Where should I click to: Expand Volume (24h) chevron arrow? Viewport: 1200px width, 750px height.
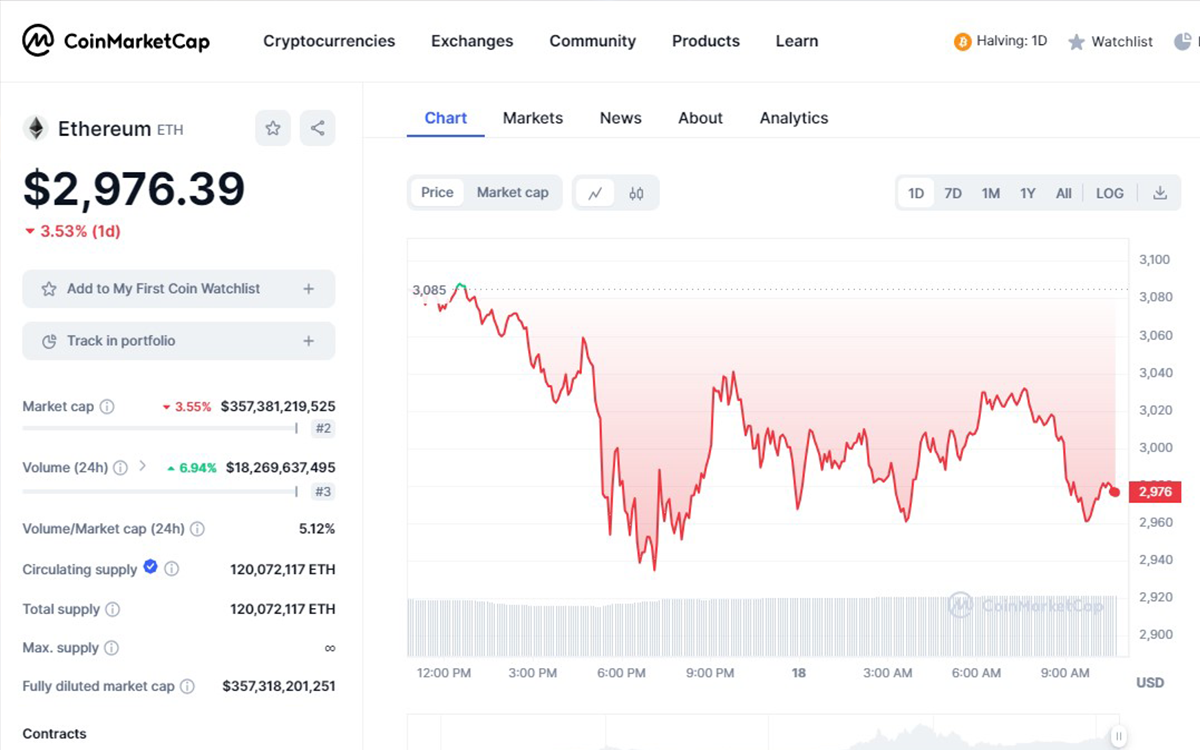[142, 466]
